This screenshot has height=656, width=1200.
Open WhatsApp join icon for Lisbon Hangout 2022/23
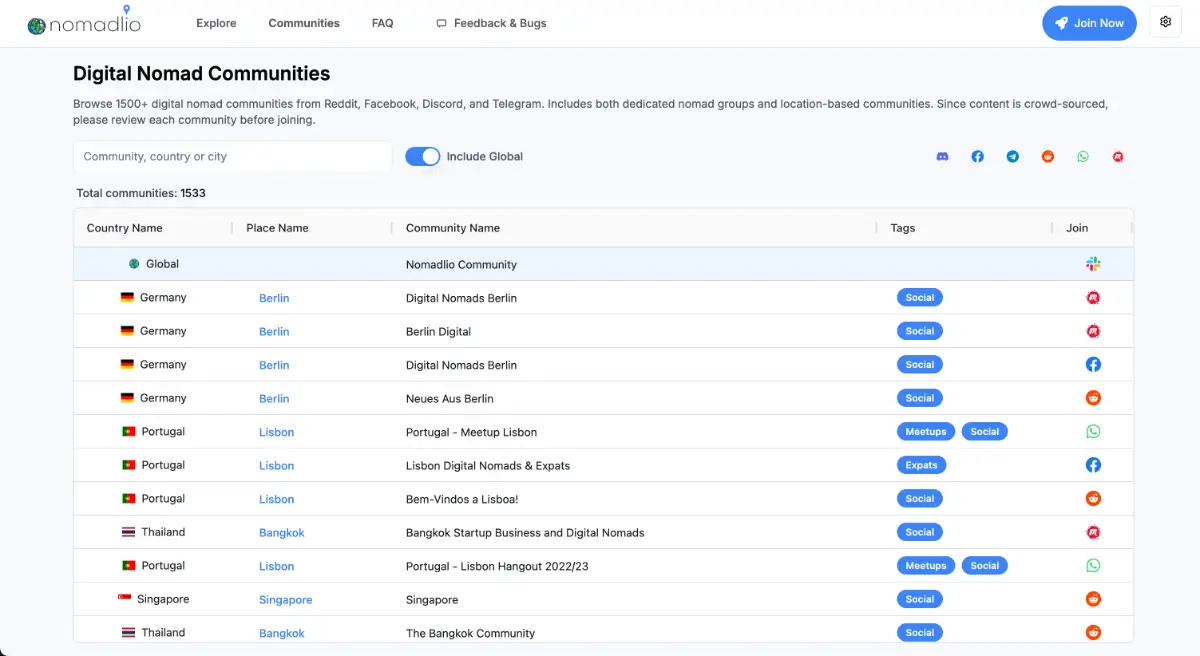pos(1093,566)
